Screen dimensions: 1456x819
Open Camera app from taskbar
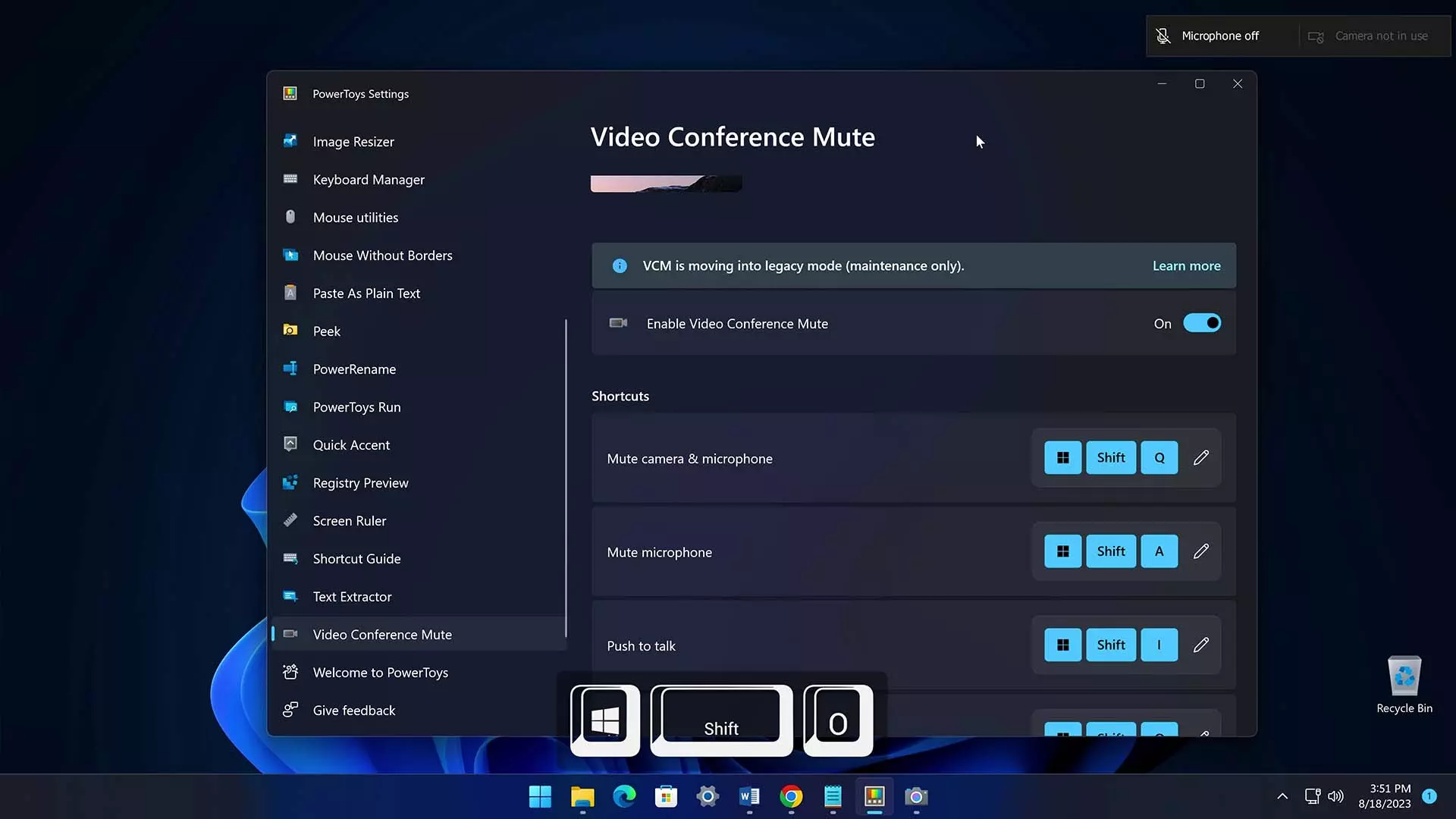[916, 797]
